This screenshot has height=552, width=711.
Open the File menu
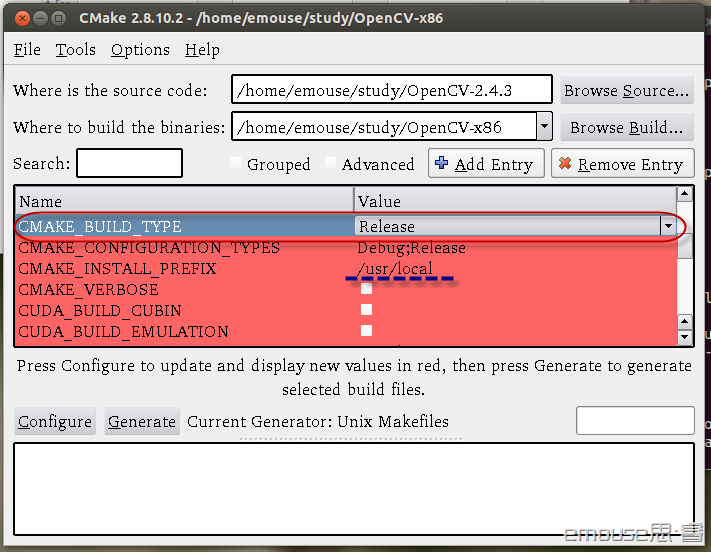[27, 50]
